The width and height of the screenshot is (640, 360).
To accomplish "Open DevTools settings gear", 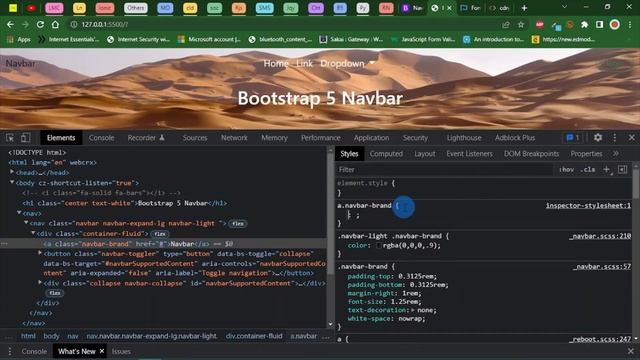I will pyautogui.click(x=598, y=138).
